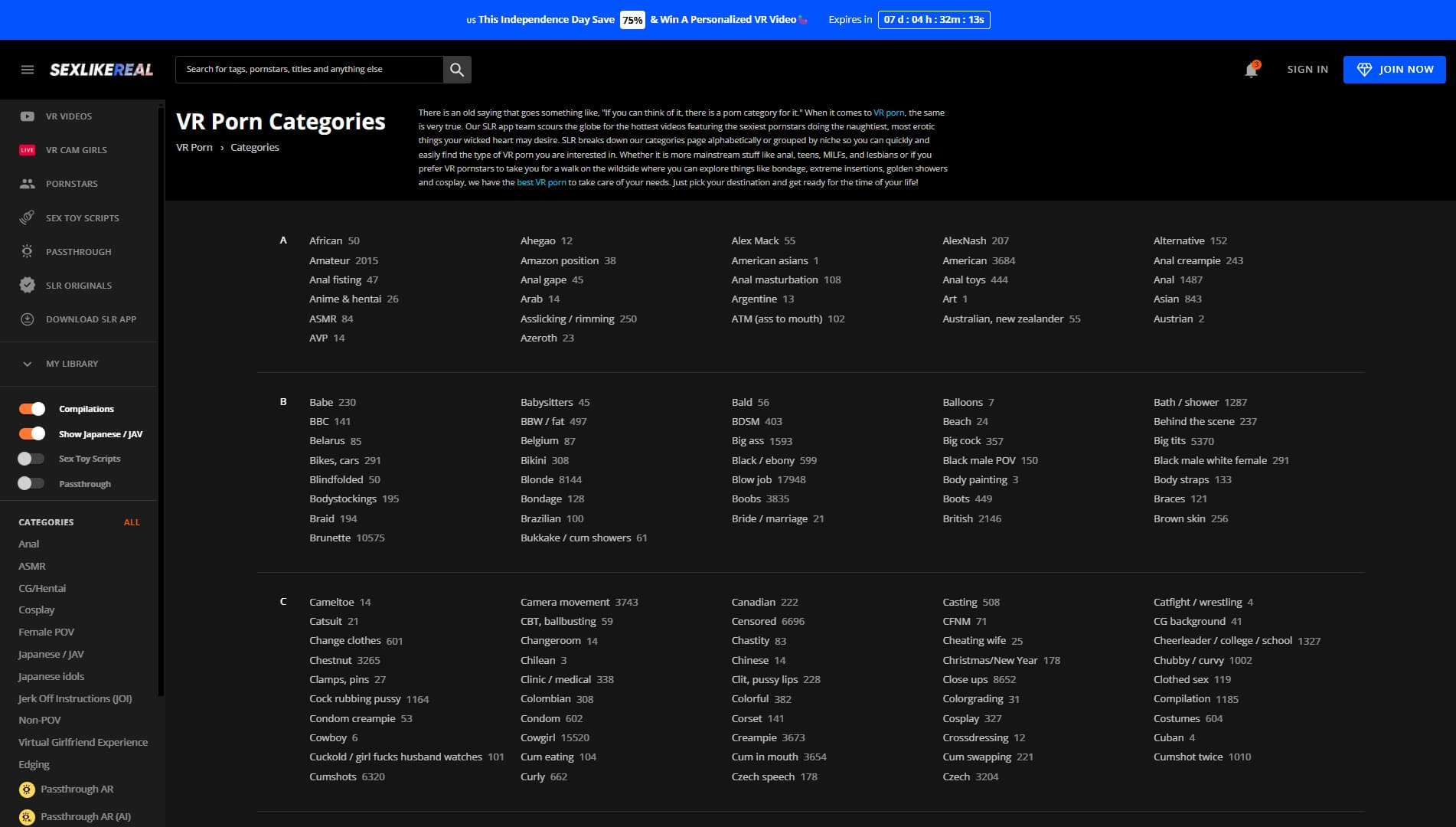Click the 75% discount badge
Viewport: 1456px width, 827px height.
(x=632, y=20)
